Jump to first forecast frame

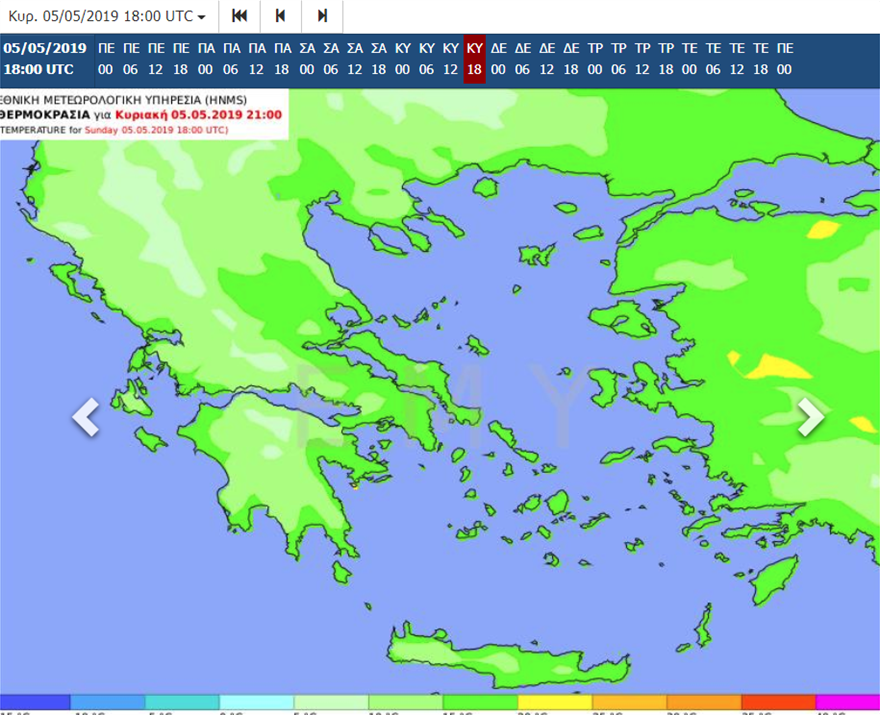(239, 16)
